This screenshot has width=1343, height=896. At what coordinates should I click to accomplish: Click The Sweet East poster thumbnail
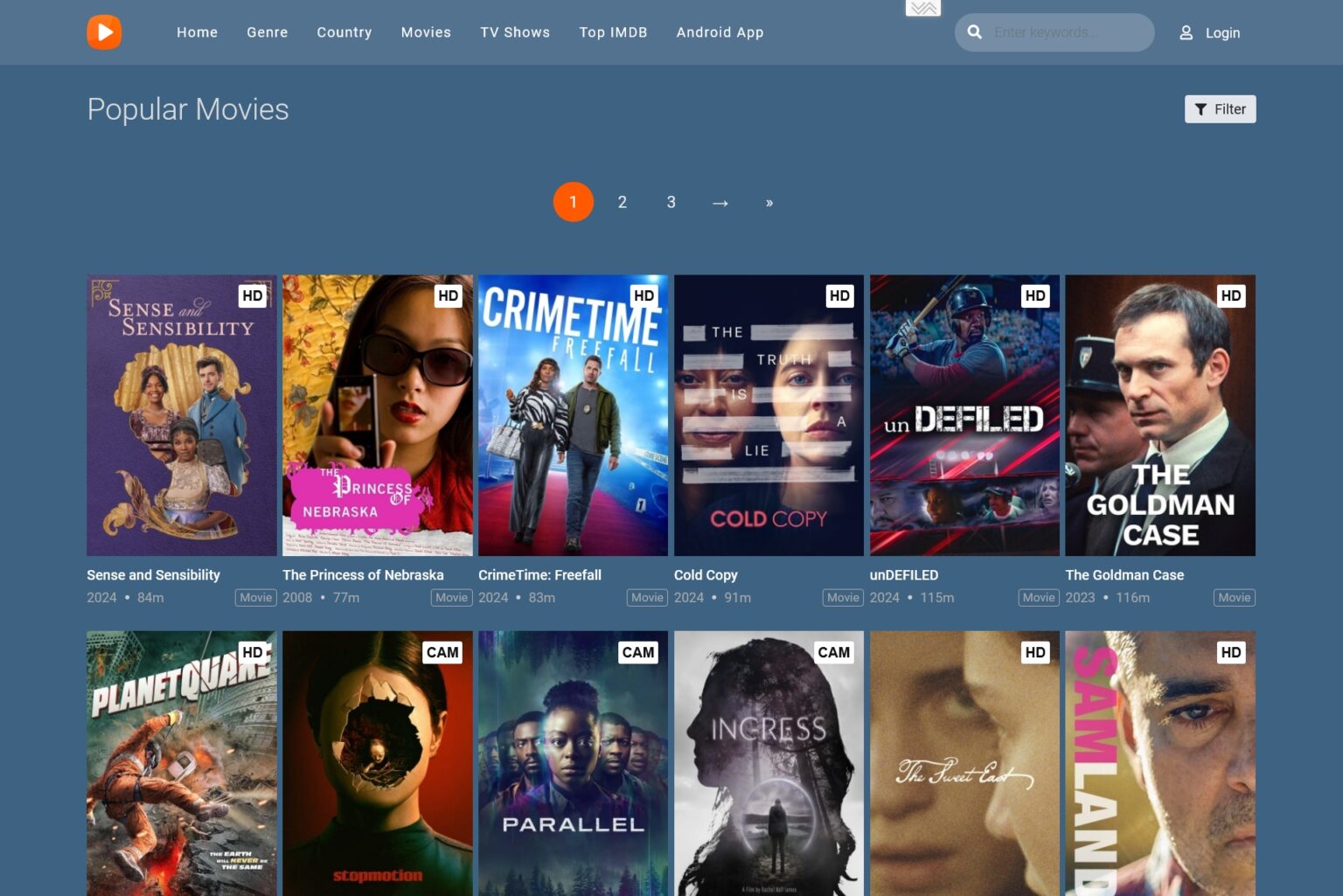(964, 763)
